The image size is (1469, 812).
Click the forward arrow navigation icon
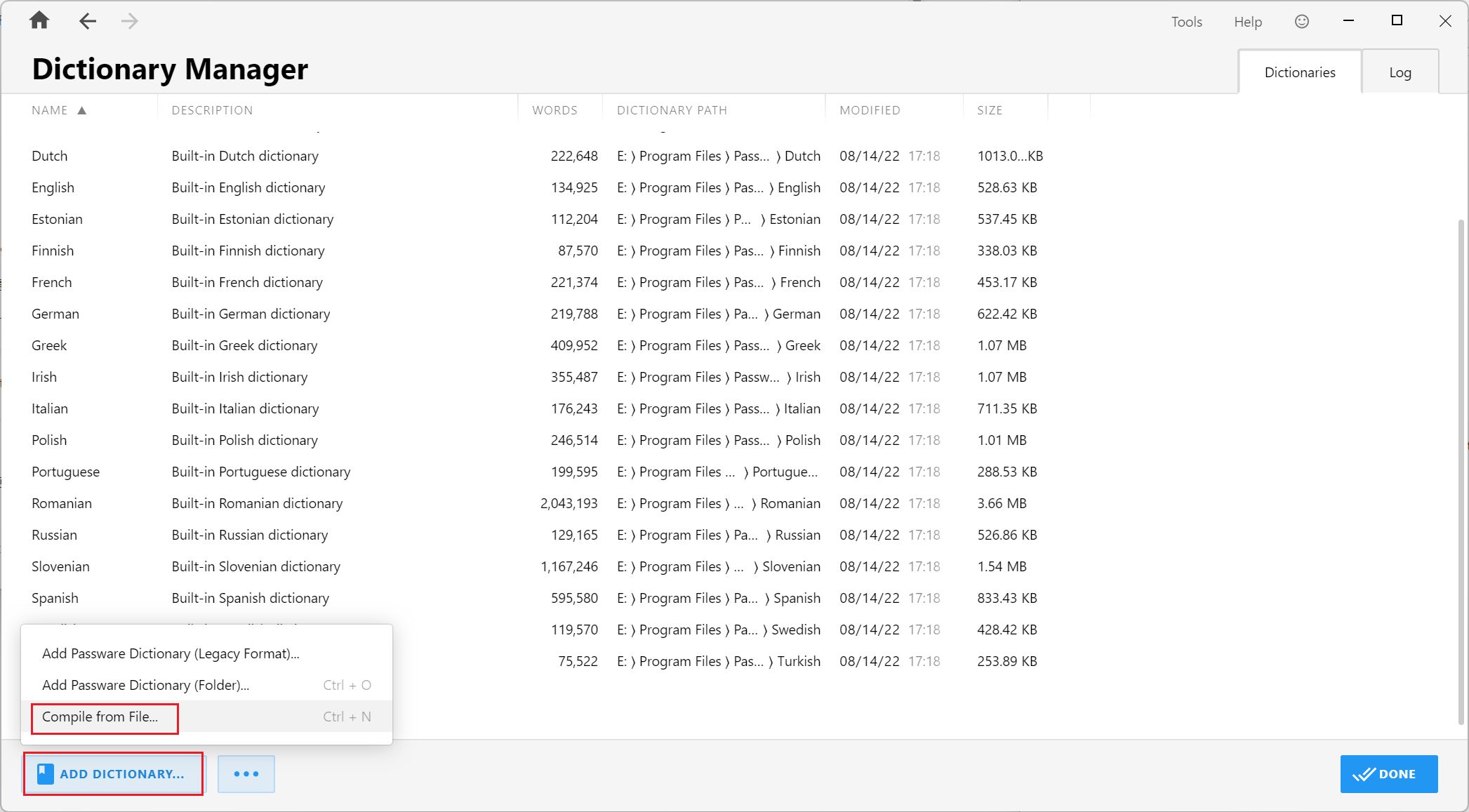click(x=129, y=21)
